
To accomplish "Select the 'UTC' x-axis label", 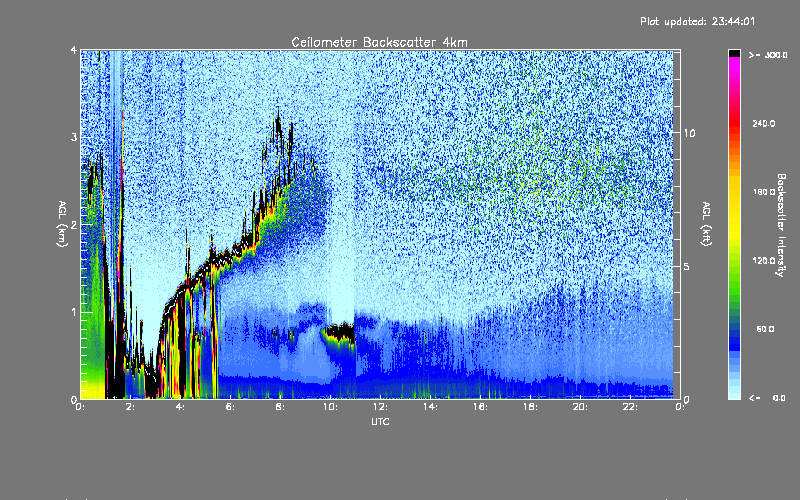I will [380, 421].
